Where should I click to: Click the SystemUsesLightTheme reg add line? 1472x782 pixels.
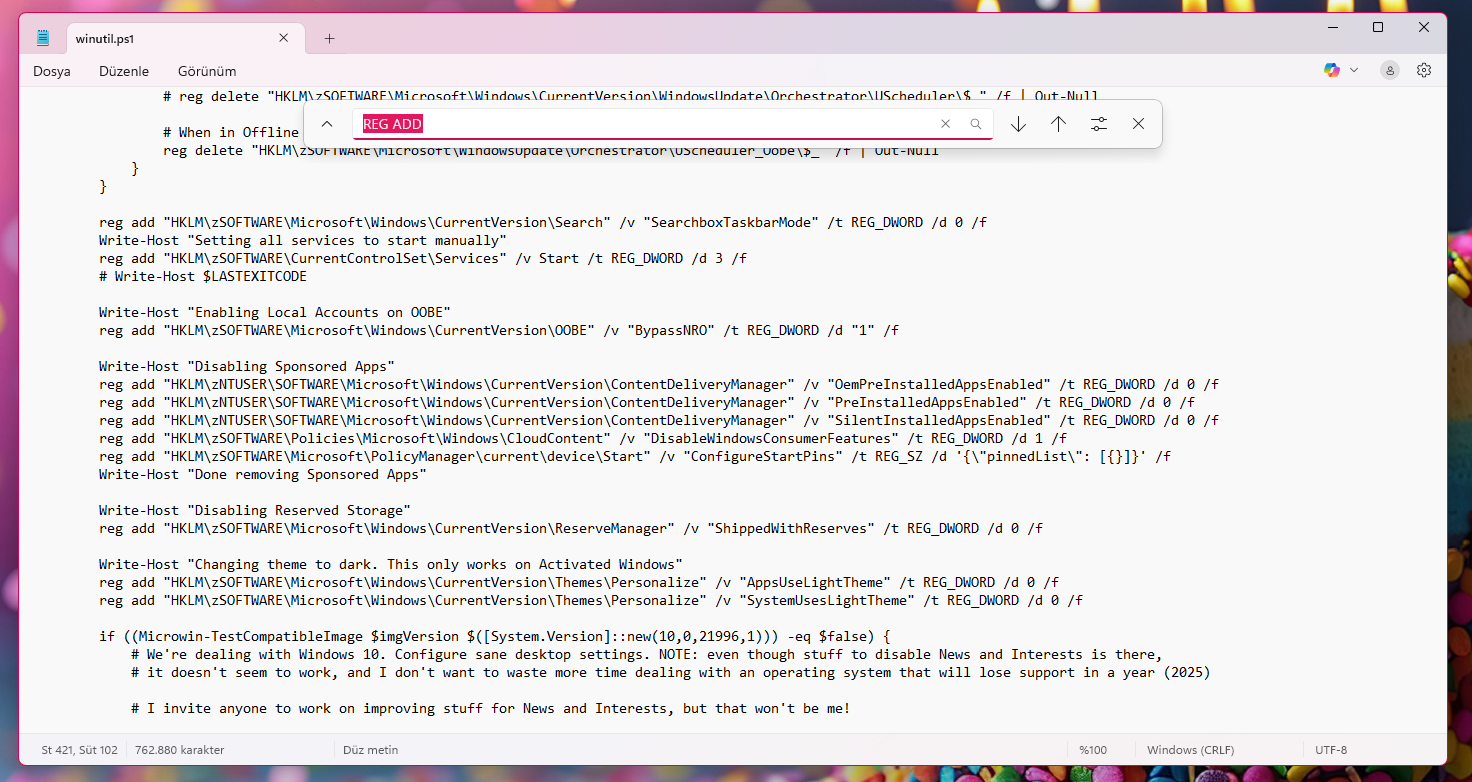[x=591, y=600]
